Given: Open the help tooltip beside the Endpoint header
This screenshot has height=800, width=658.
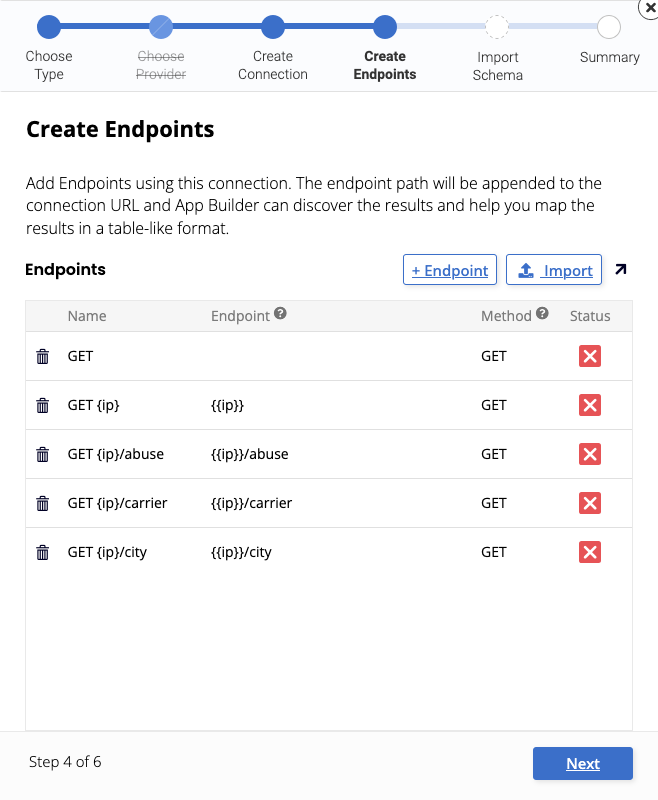Looking at the screenshot, I should (x=279, y=313).
